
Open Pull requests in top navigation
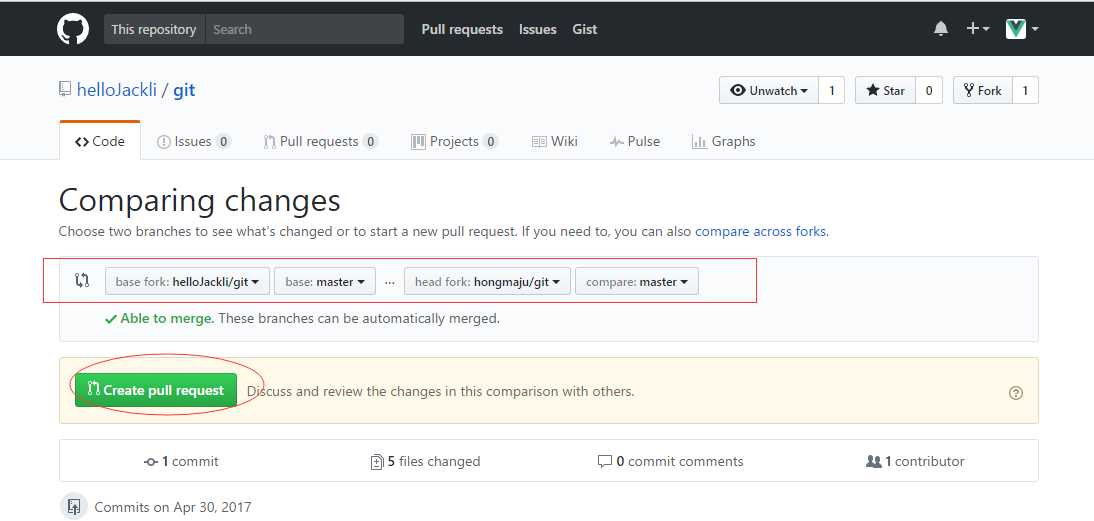[462, 29]
